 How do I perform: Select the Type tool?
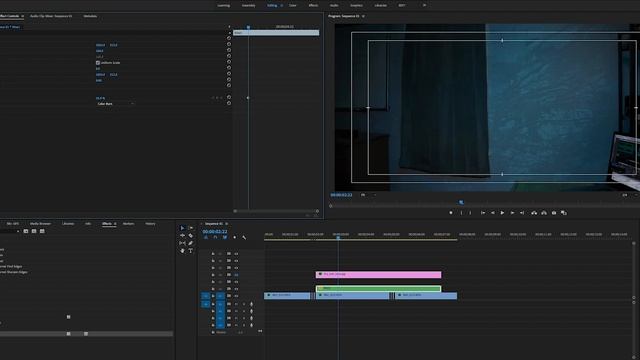point(191,251)
